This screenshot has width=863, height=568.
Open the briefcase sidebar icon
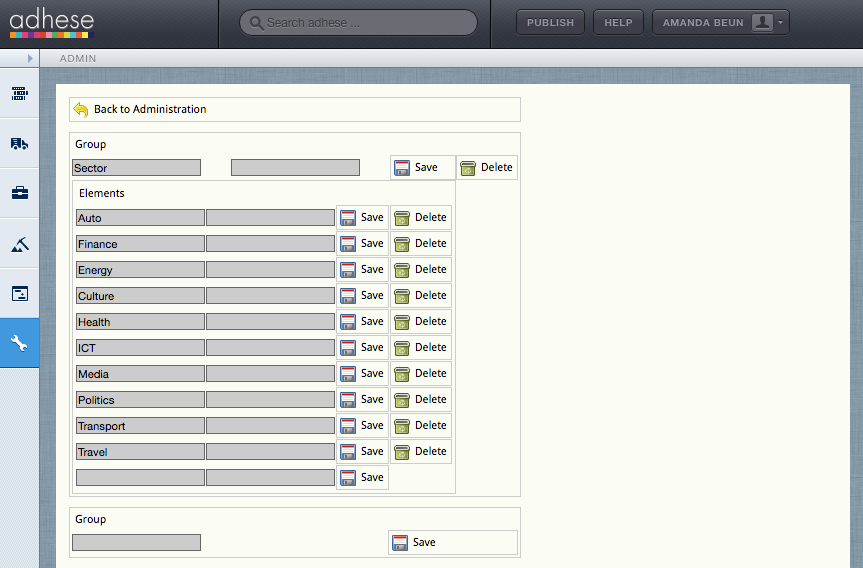[19, 193]
